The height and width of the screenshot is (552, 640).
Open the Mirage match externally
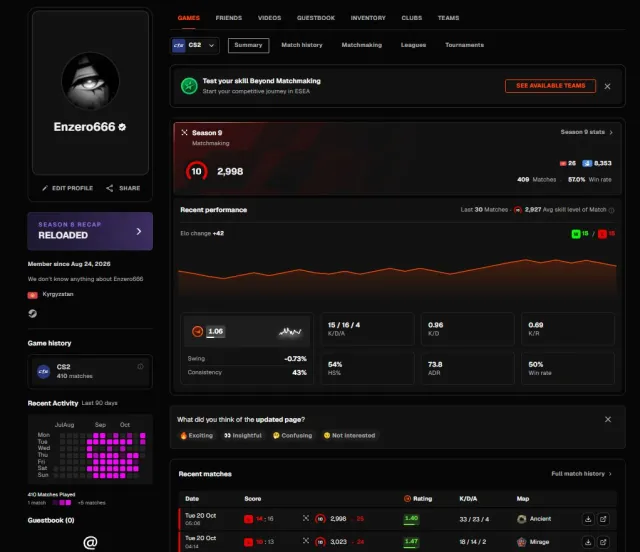click(x=603, y=542)
